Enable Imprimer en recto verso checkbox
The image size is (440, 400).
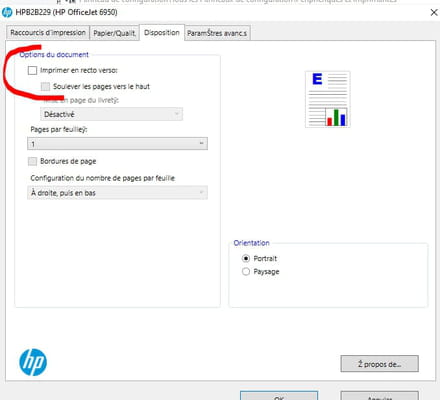(32, 70)
